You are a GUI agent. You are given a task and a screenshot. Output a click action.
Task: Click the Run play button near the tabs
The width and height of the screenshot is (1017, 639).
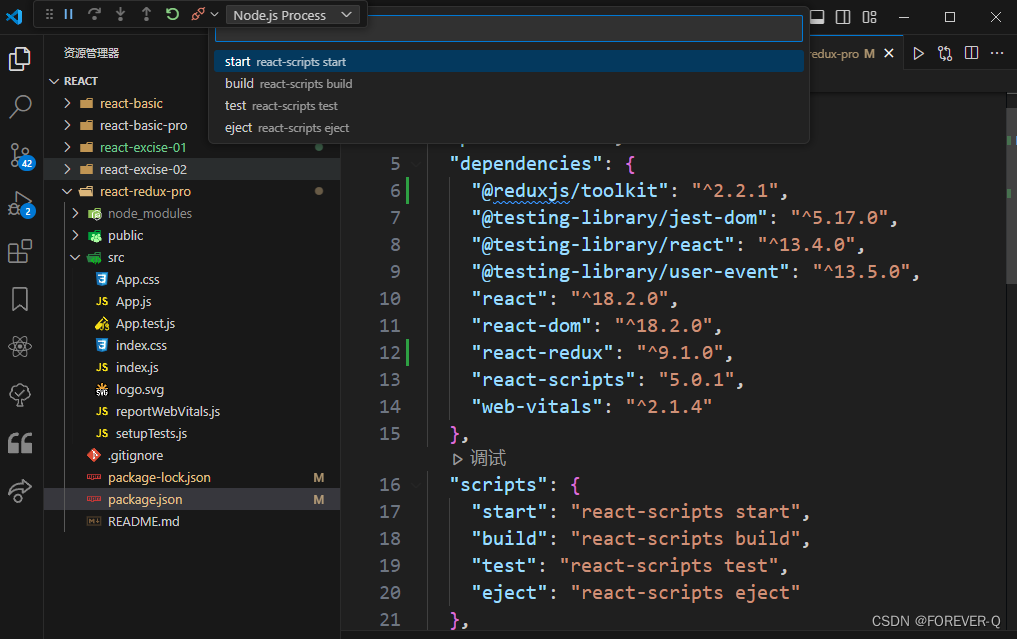(x=918, y=53)
